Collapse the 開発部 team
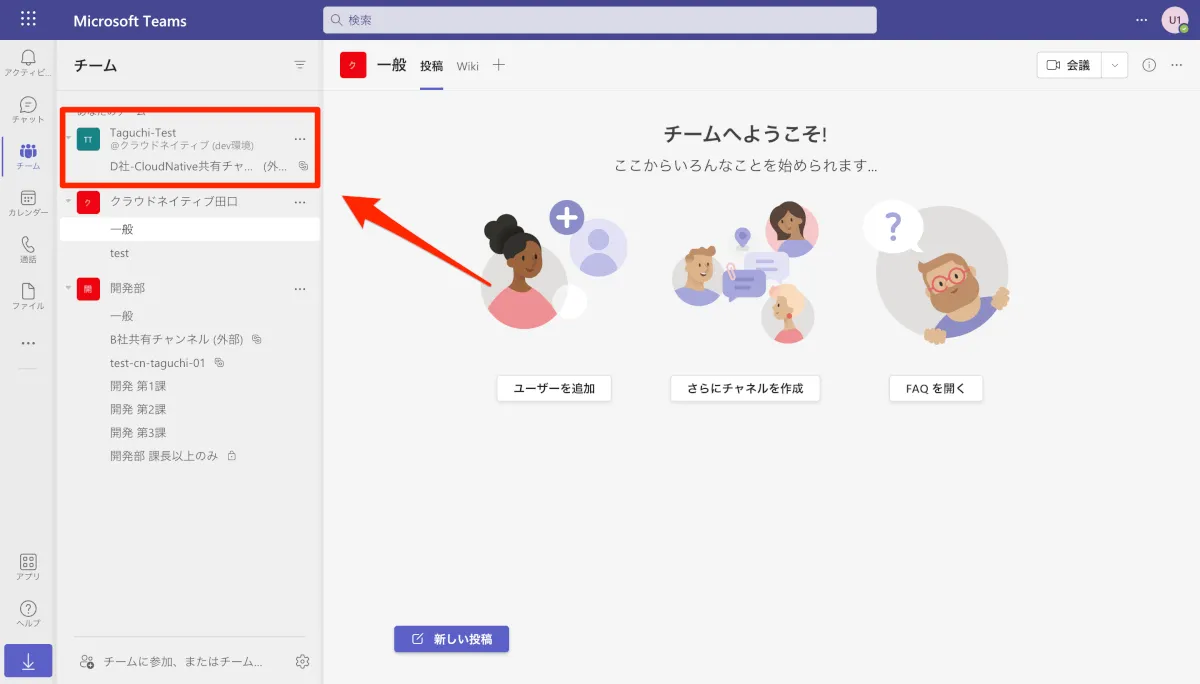Viewport: 1200px width, 684px height. [68, 288]
